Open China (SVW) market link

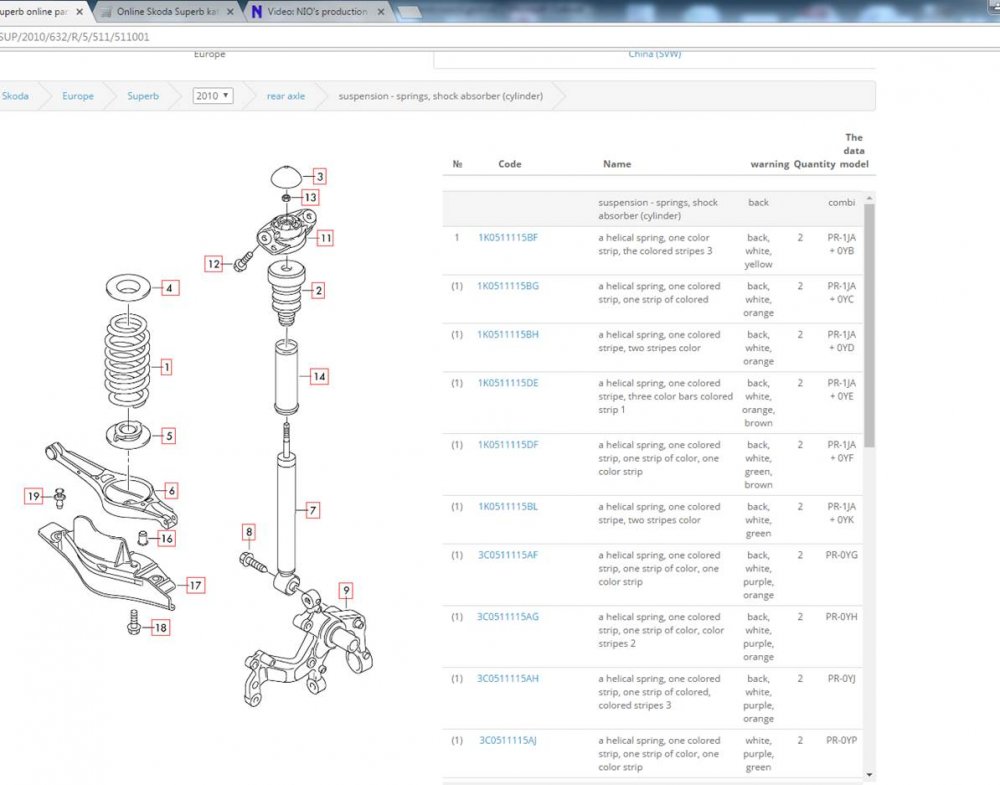[x=655, y=54]
